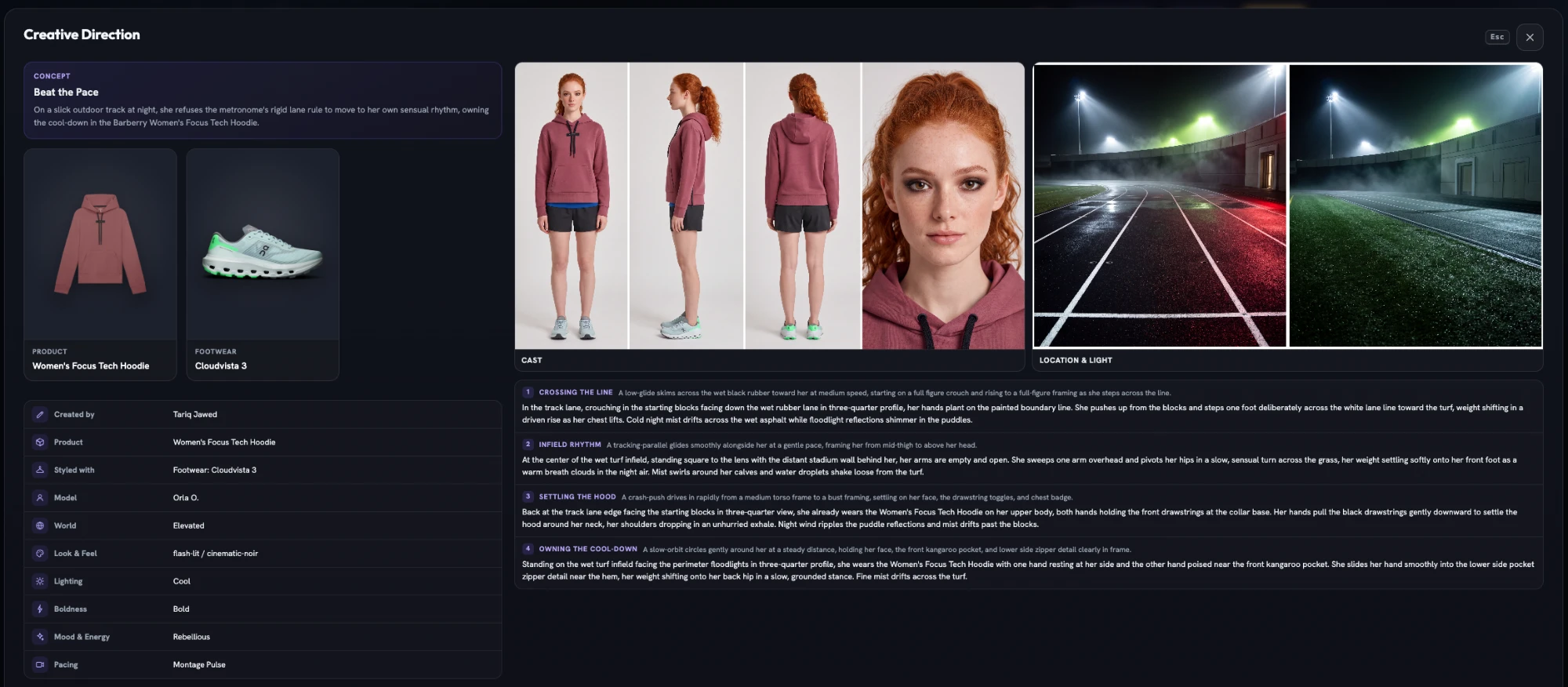Select the side-profile cast image
1568x687 pixels.
(687, 205)
